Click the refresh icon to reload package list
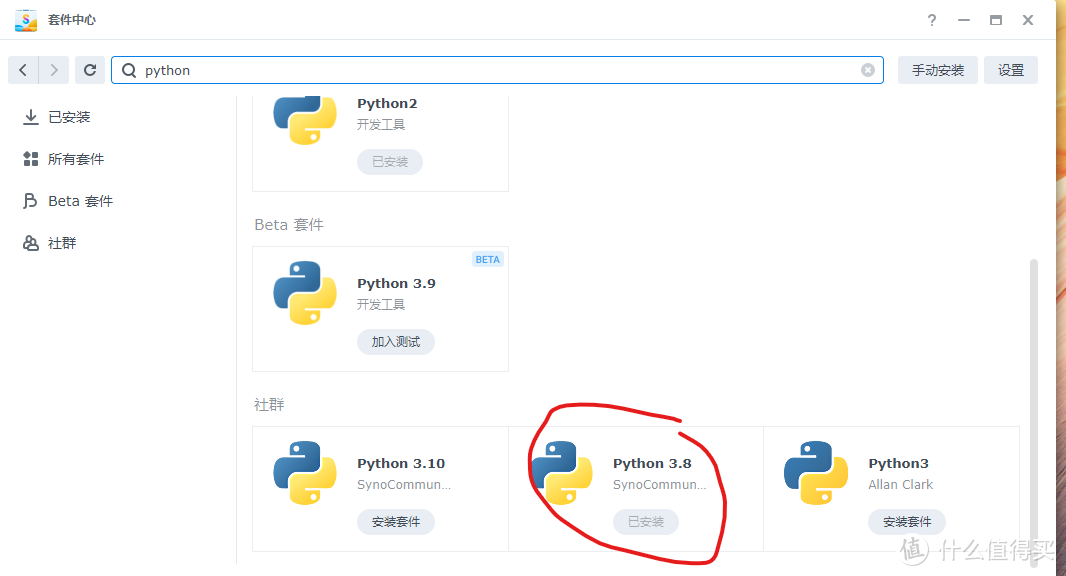This screenshot has height=576, width=1066. pos(89,70)
